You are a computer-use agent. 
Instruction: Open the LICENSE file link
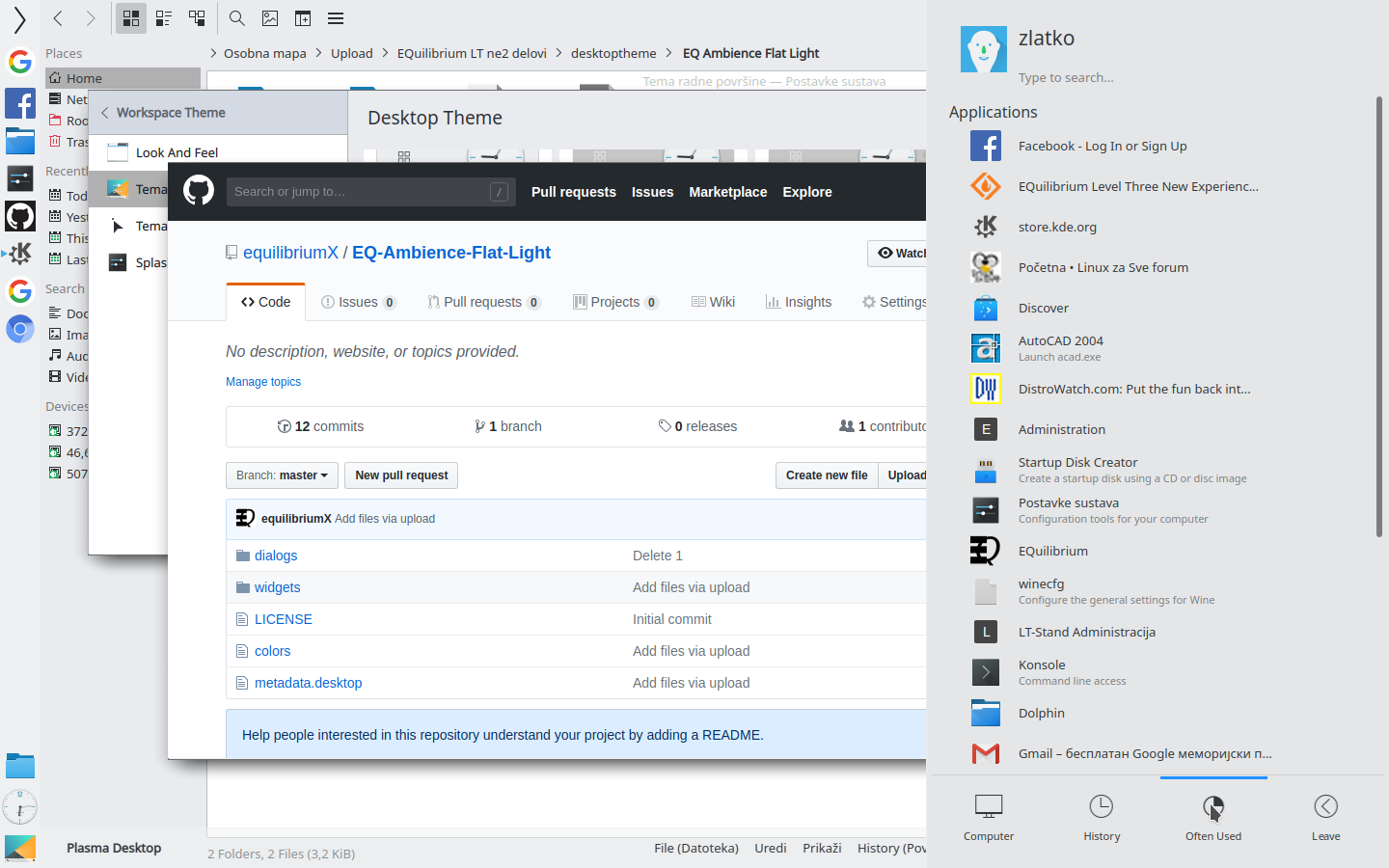(x=284, y=619)
